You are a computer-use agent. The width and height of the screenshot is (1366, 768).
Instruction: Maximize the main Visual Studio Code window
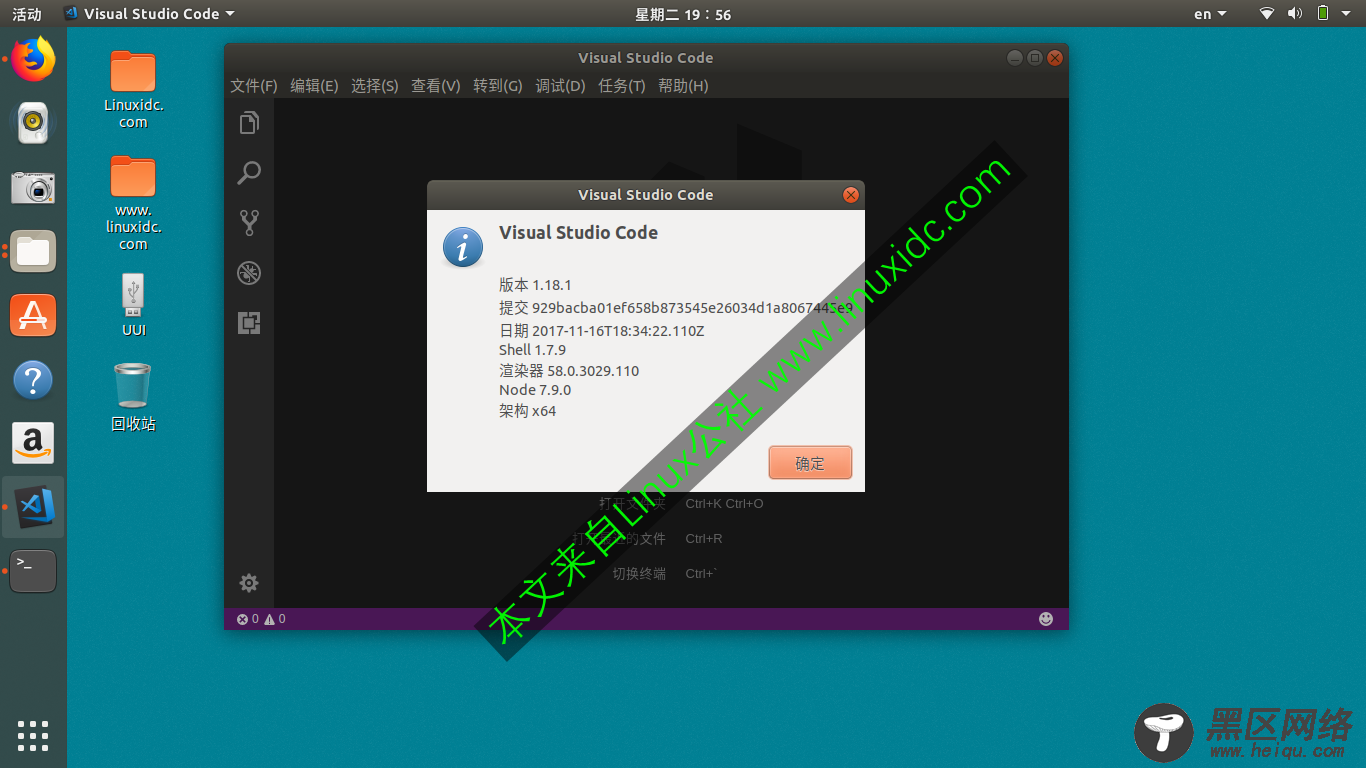point(1035,58)
